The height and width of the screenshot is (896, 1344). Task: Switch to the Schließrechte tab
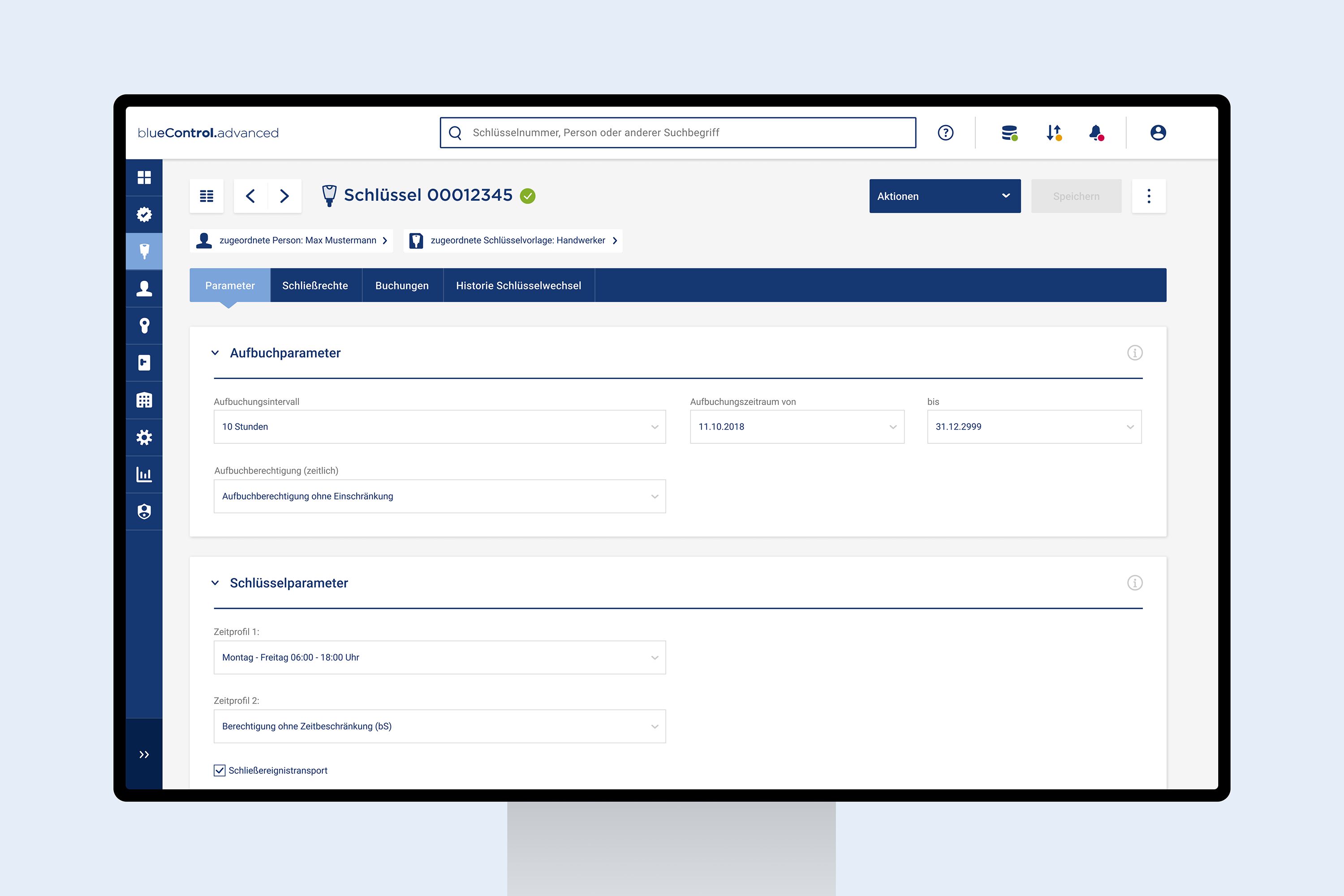[315, 285]
